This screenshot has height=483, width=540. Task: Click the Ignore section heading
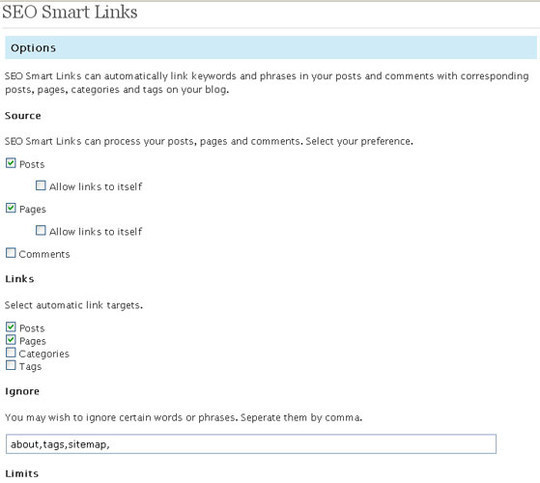click(x=22, y=392)
